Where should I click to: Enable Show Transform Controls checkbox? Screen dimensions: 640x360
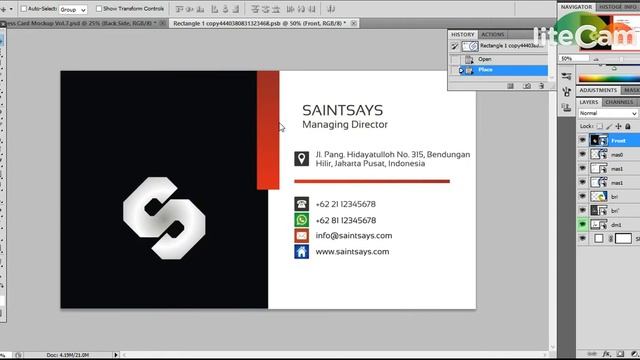(x=99, y=9)
